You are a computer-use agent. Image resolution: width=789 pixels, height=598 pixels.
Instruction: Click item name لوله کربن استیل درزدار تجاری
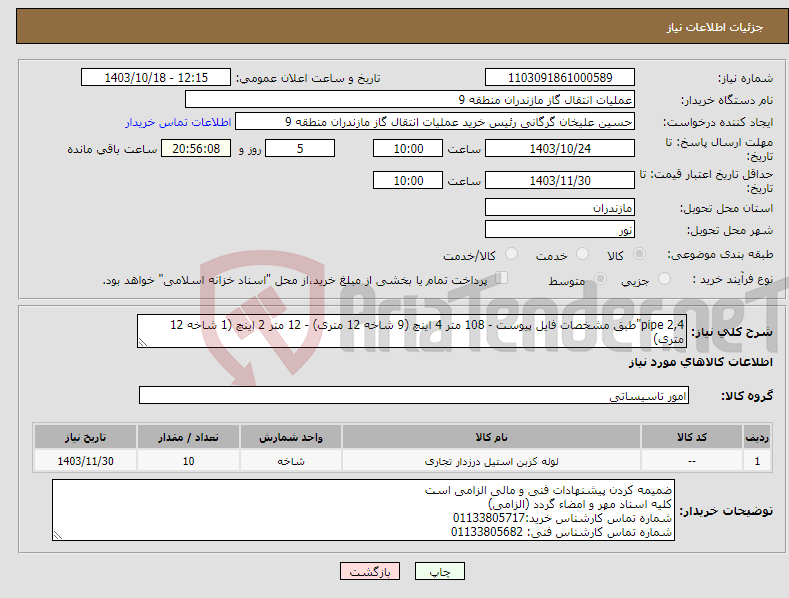[492, 461]
